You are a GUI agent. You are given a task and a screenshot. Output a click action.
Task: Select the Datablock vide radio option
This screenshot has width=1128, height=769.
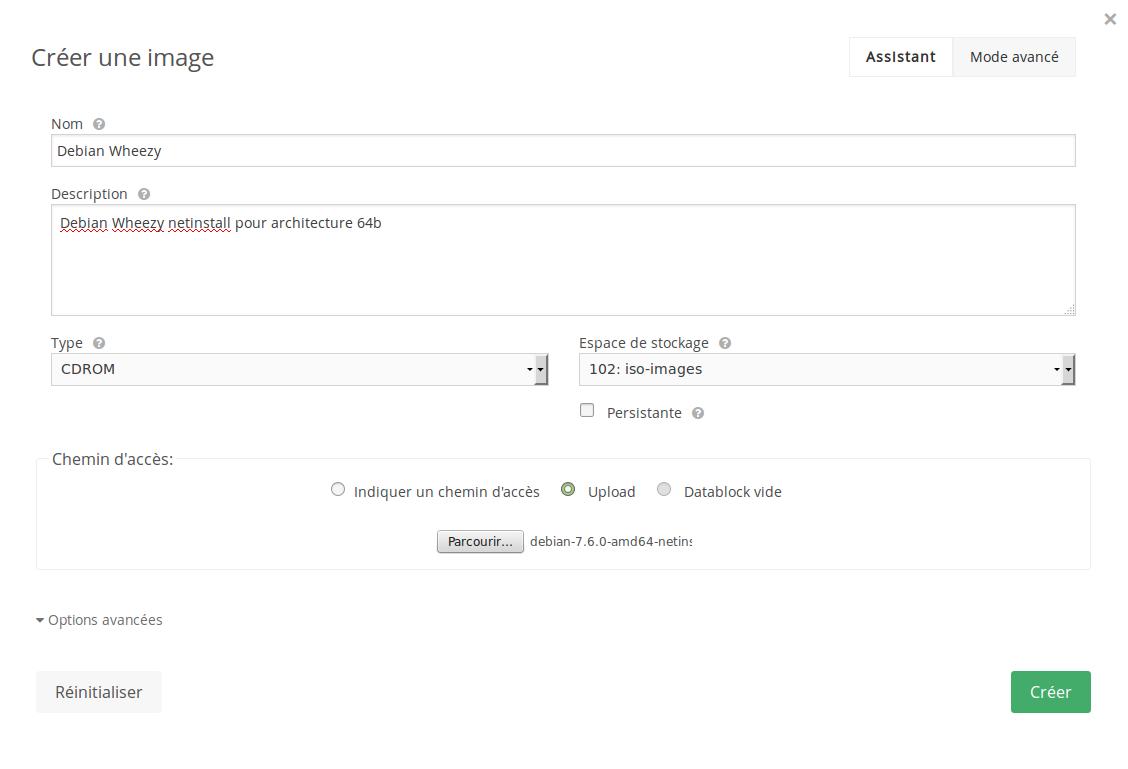click(664, 489)
